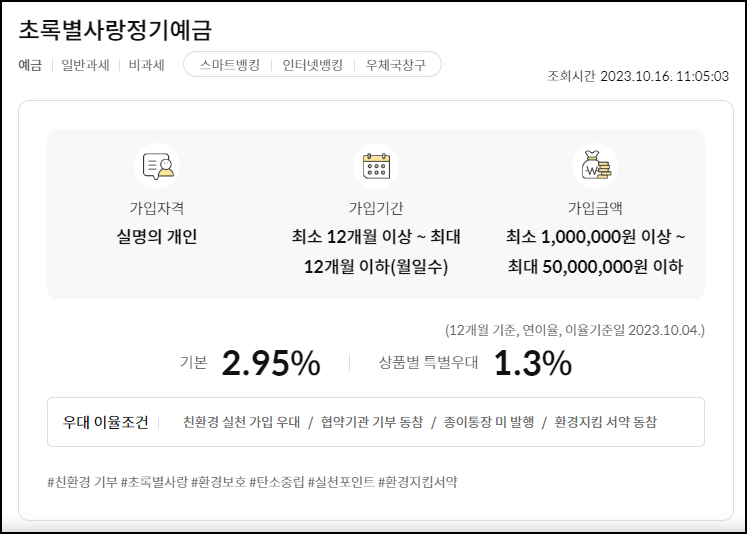Click the 예금 category label
Viewport: 747px width, 534px height.
coord(30,65)
